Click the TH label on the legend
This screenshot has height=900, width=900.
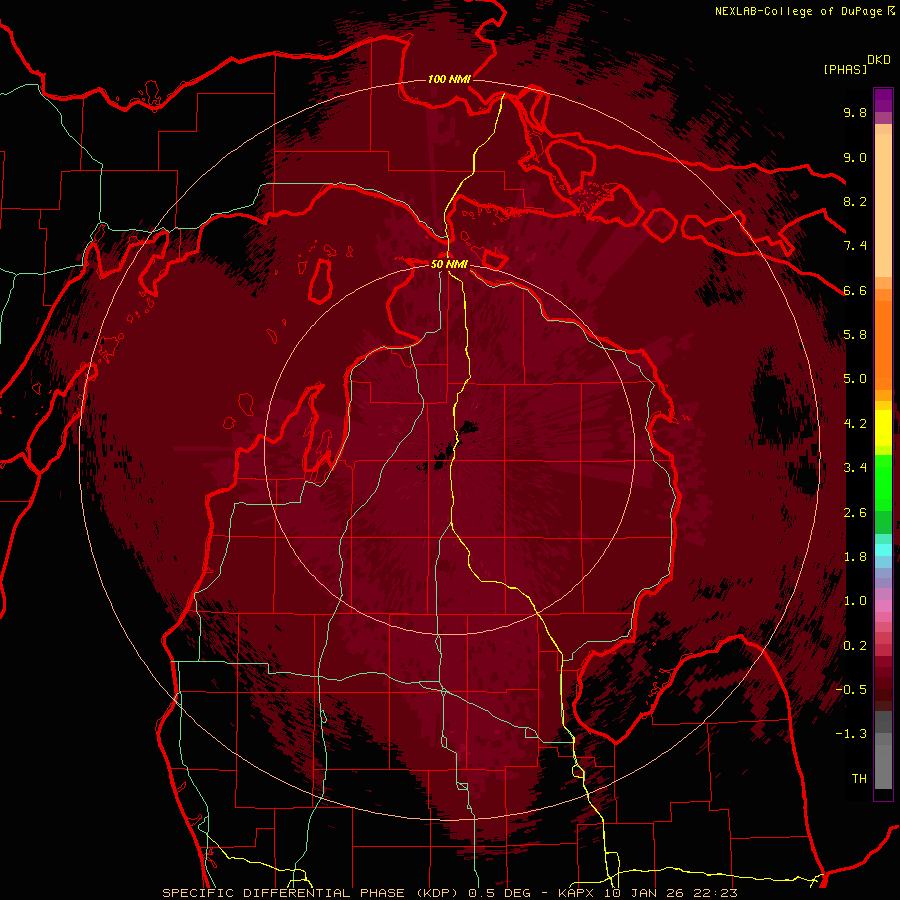click(859, 779)
